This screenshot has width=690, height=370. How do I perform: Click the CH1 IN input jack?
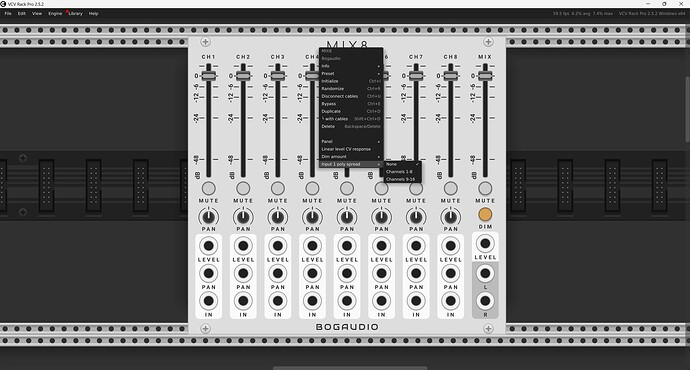(x=209, y=301)
